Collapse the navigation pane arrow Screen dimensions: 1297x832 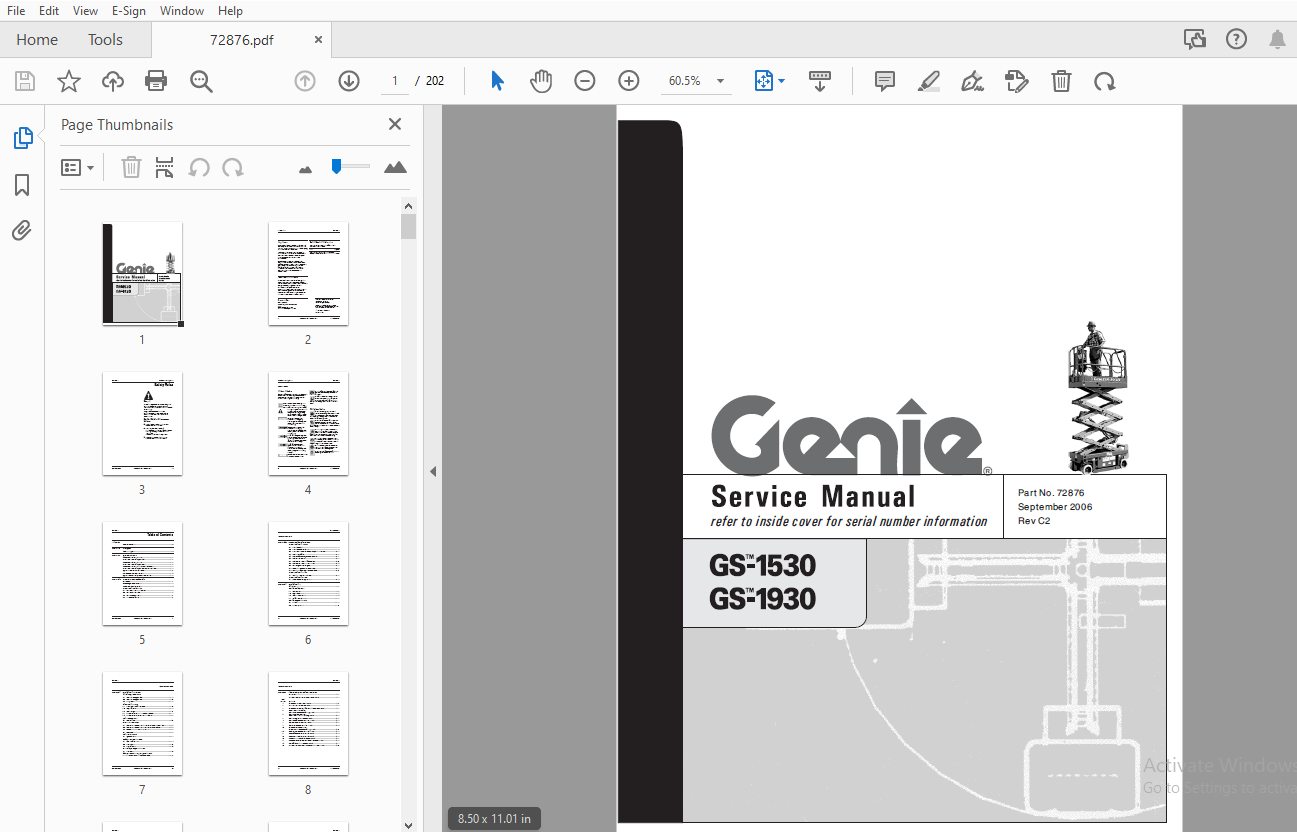[433, 471]
